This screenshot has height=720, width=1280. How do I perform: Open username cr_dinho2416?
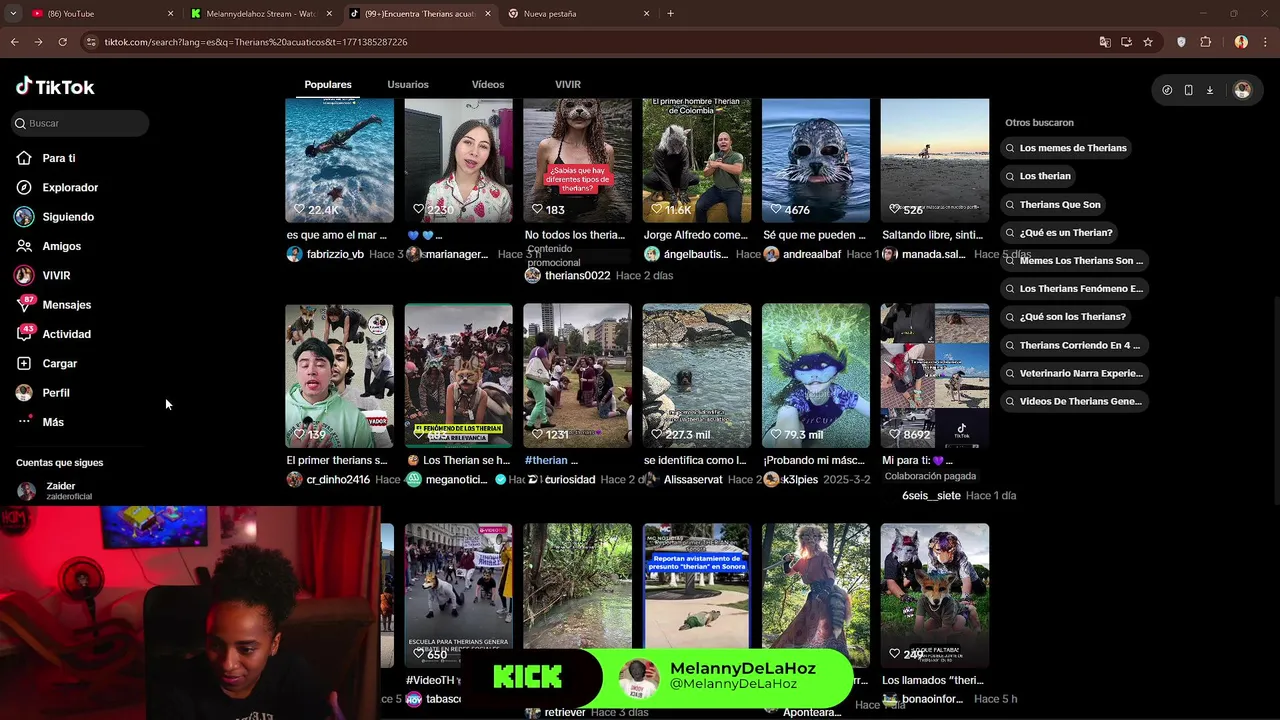[x=338, y=480]
